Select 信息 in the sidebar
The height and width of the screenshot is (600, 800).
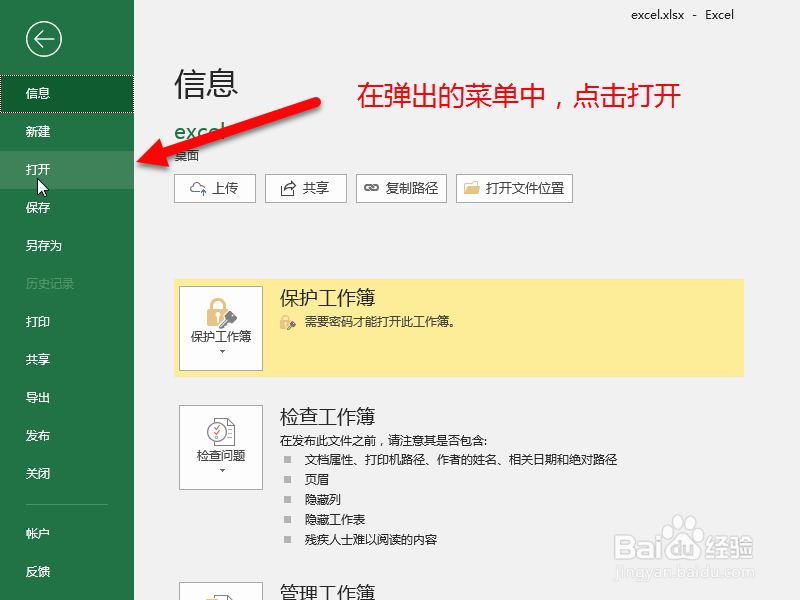click(67, 93)
